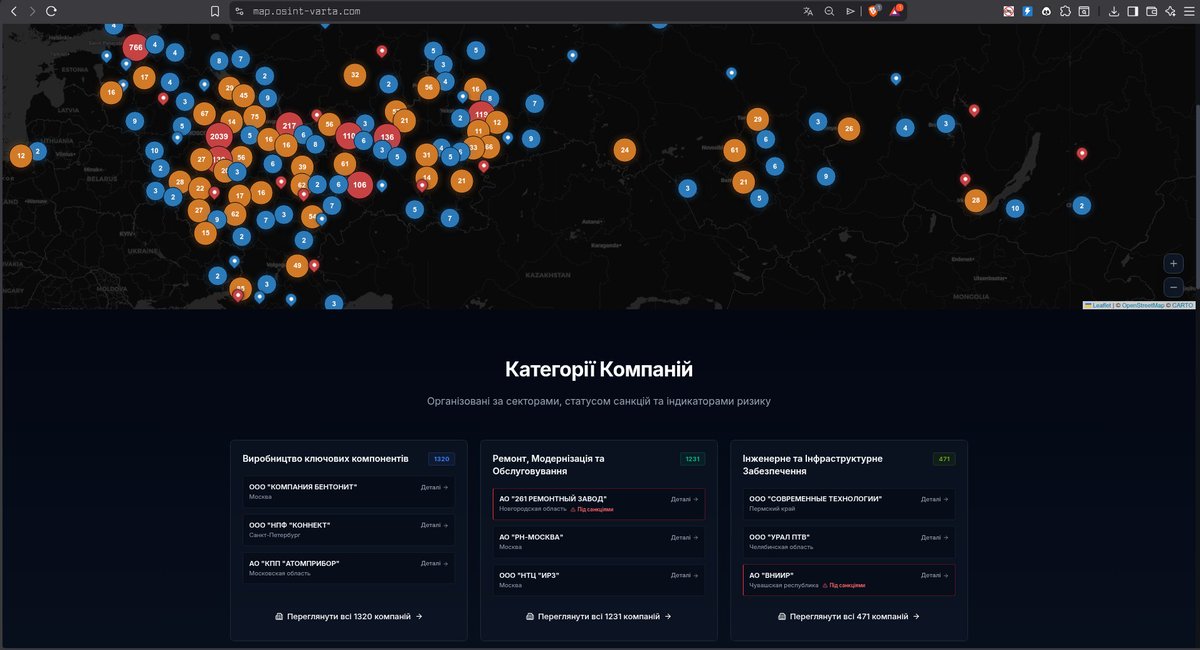This screenshot has width=1200, height=650.
Task: Click the 1231 count badge
Action: tap(692, 459)
